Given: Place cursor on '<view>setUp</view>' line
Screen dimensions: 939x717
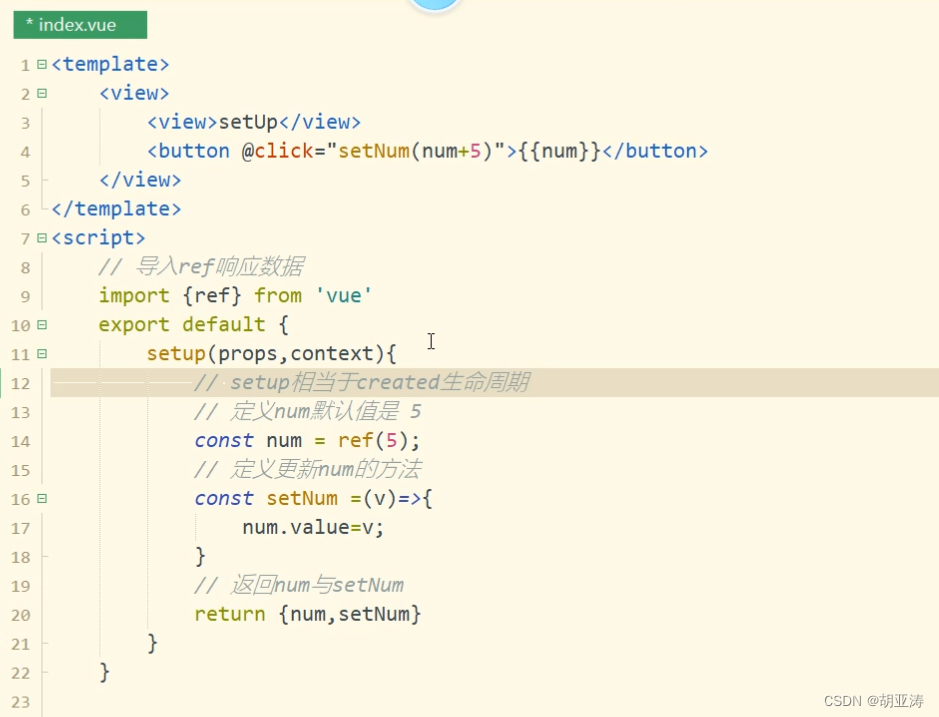Looking at the screenshot, I should pyautogui.click(x=254, y=122).
